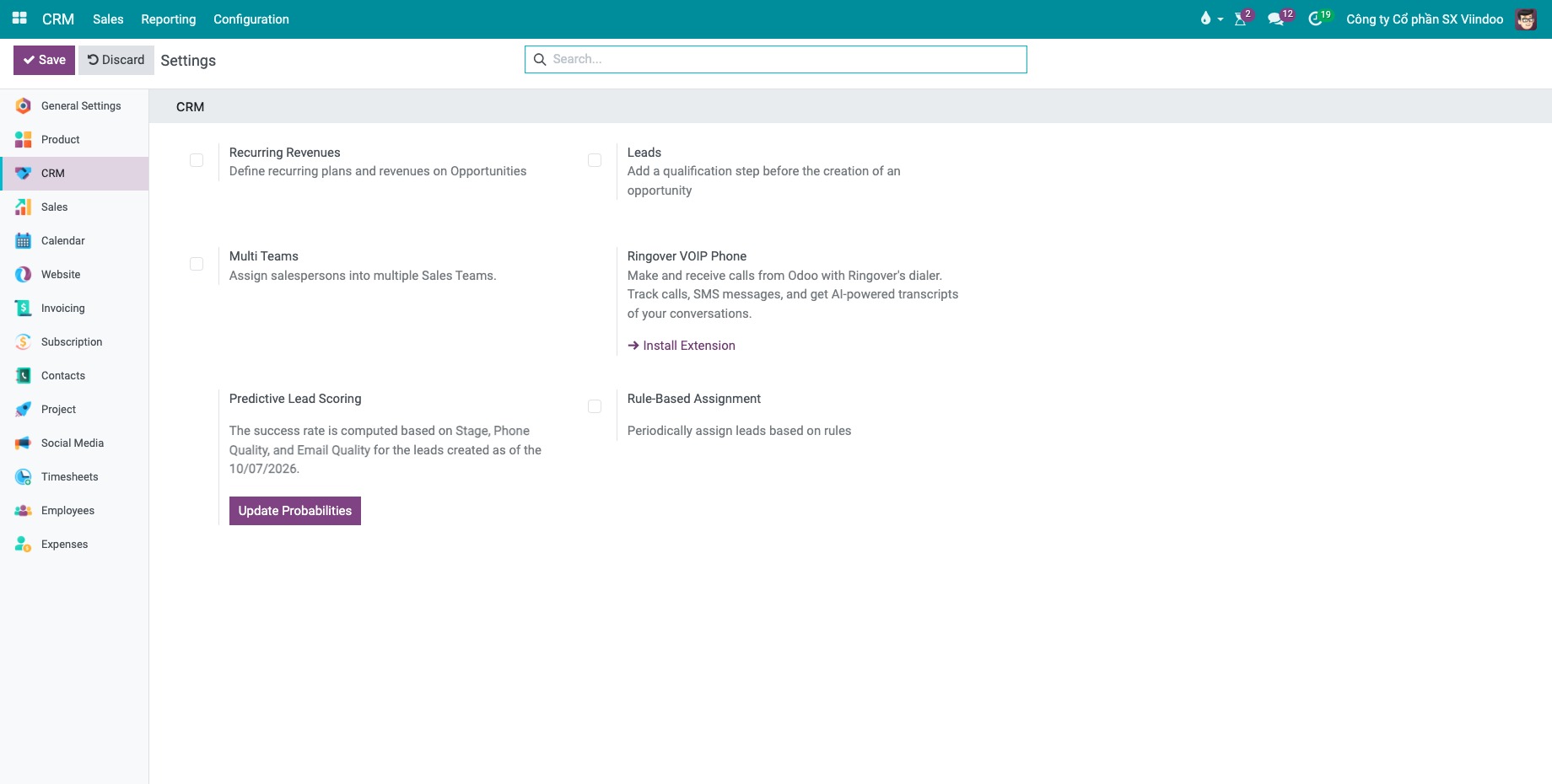This screenshot has width=1552, height=784.
Task: Open the conversations icon with 12 badge
Action: (x=1280, y=19)
